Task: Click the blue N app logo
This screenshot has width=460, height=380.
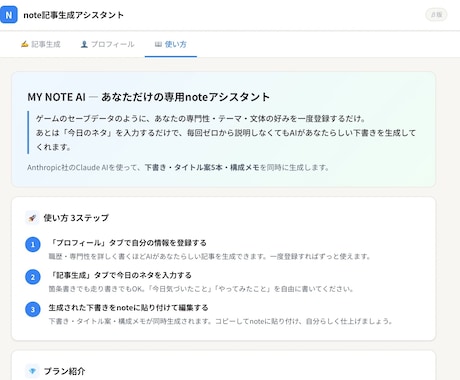Action: coord(9,15)
